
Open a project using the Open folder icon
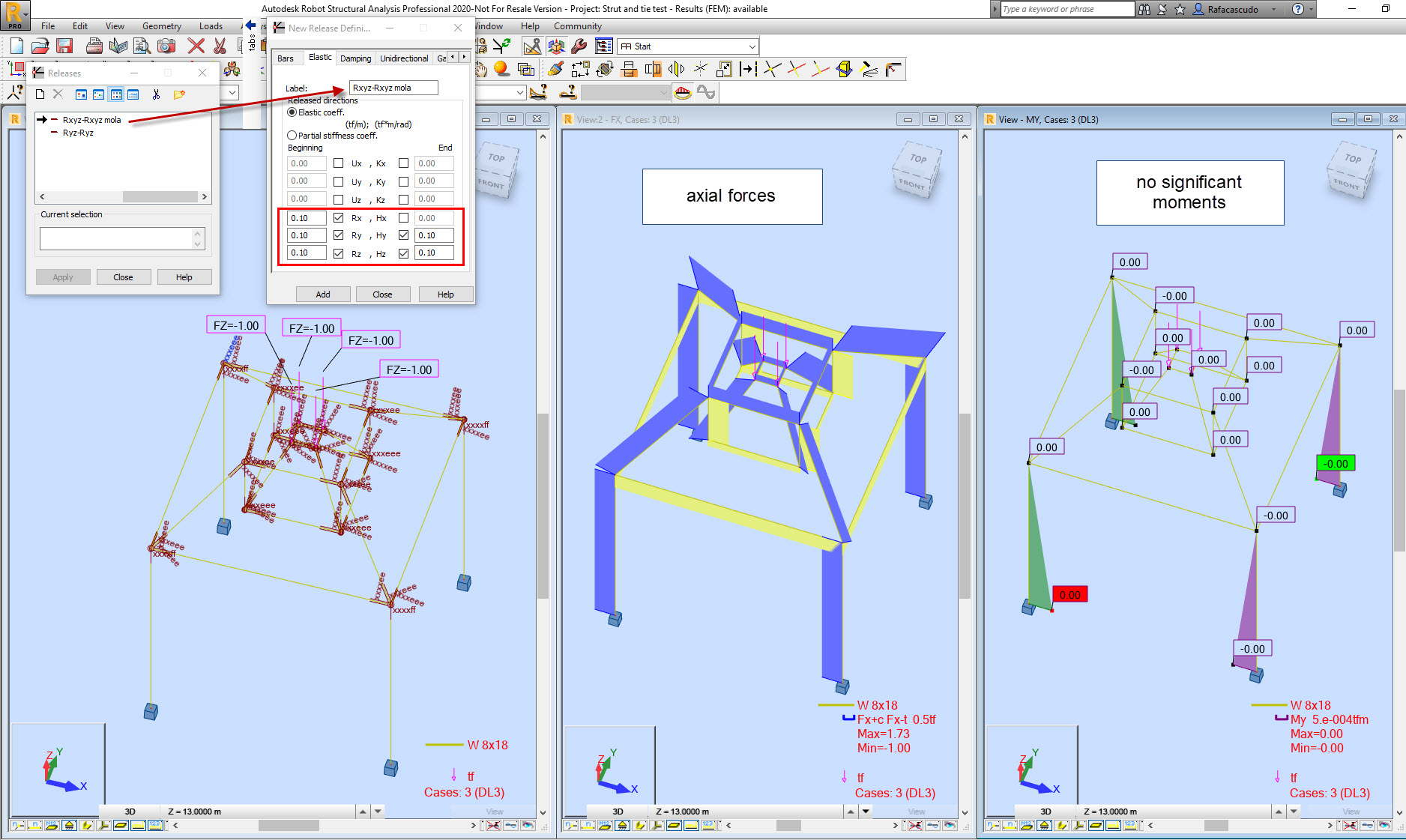(x=40, y=45)
